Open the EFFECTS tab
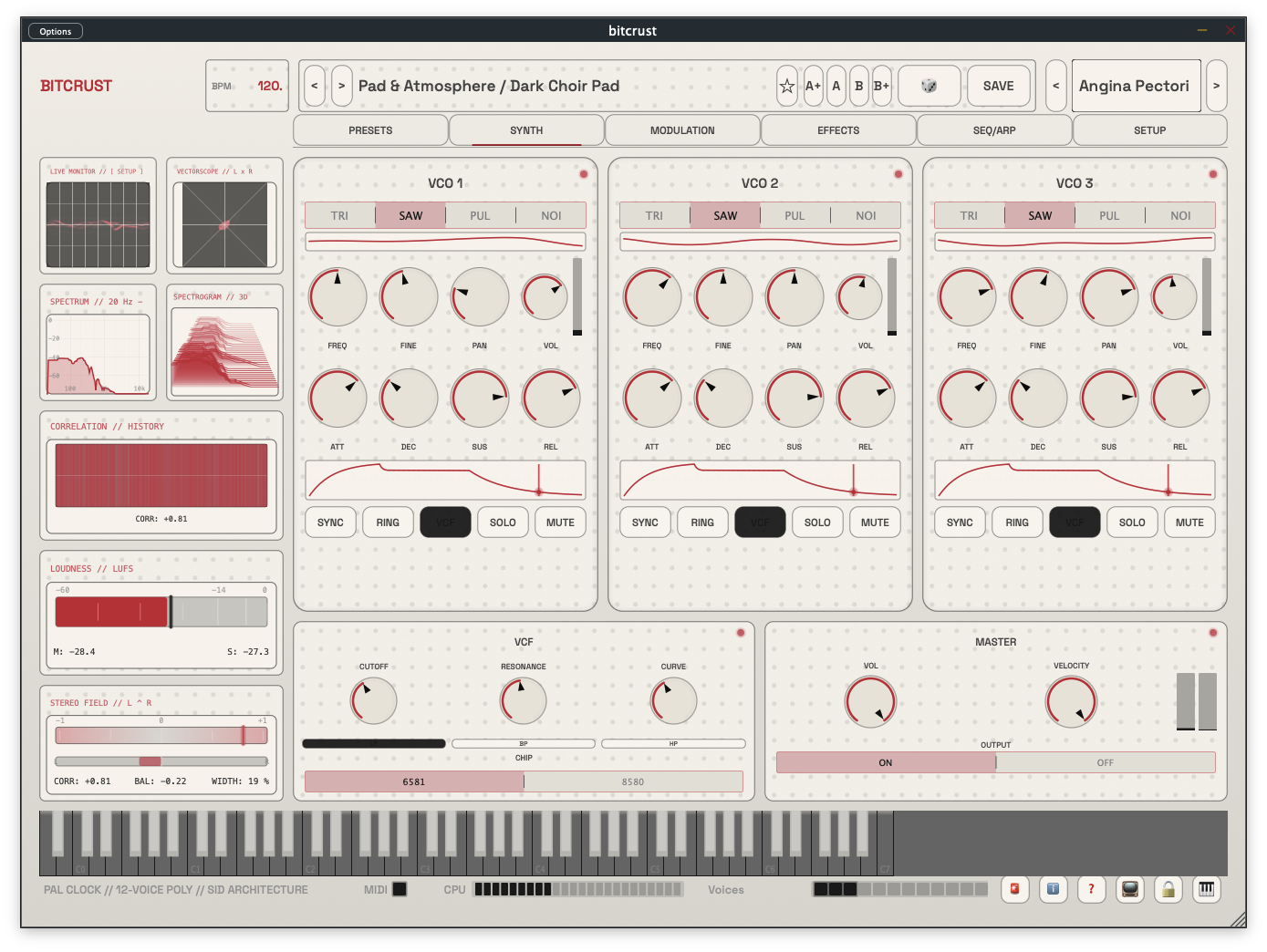 (x=838, y=130)
